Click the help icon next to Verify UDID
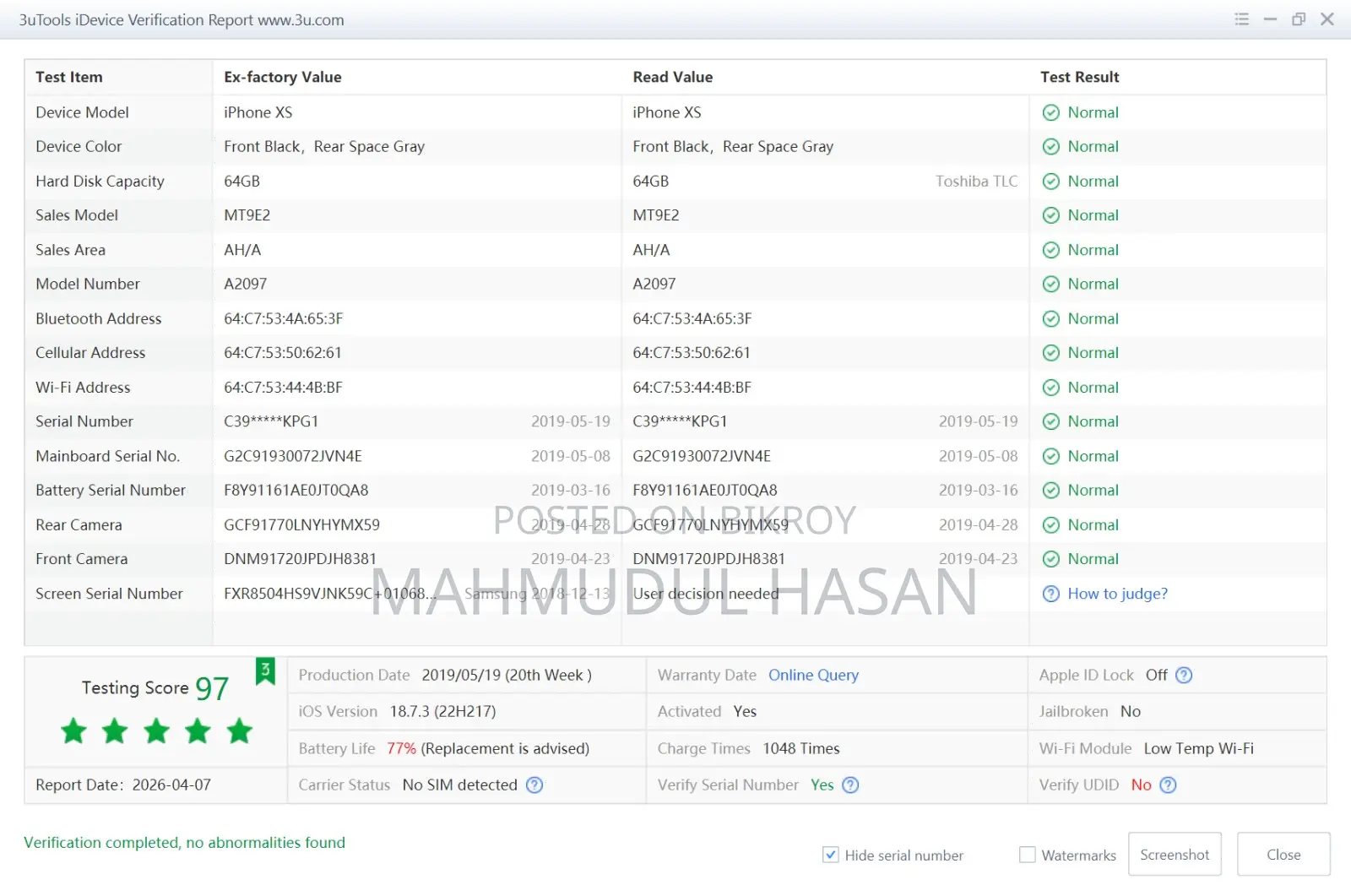This screenshot has width=1351, height=896. point(1168,785)
